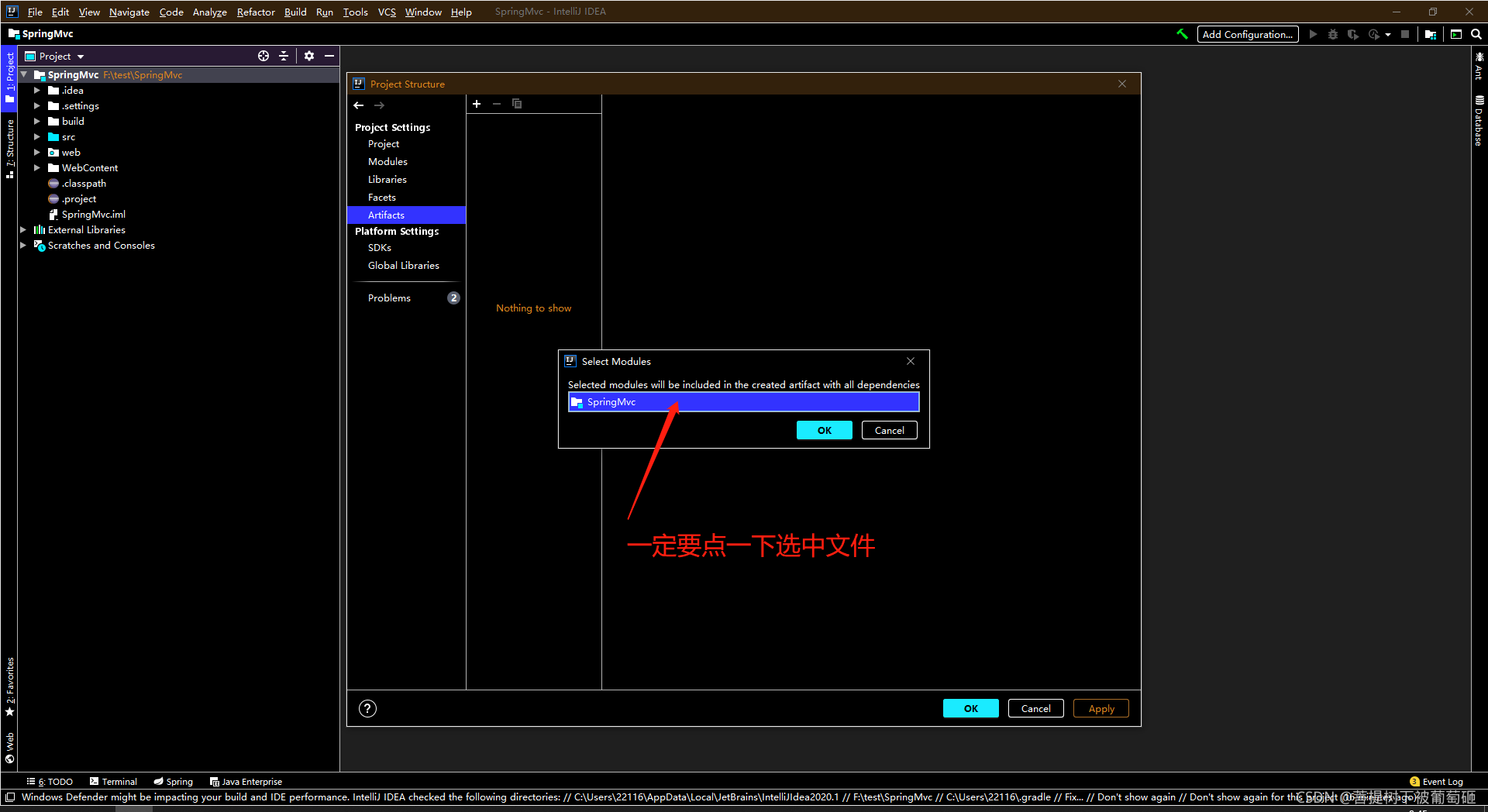Select SpringMvc.iml file in tree
The height and width of the screenshot is (812, 1488).
(x=93, y=214)
